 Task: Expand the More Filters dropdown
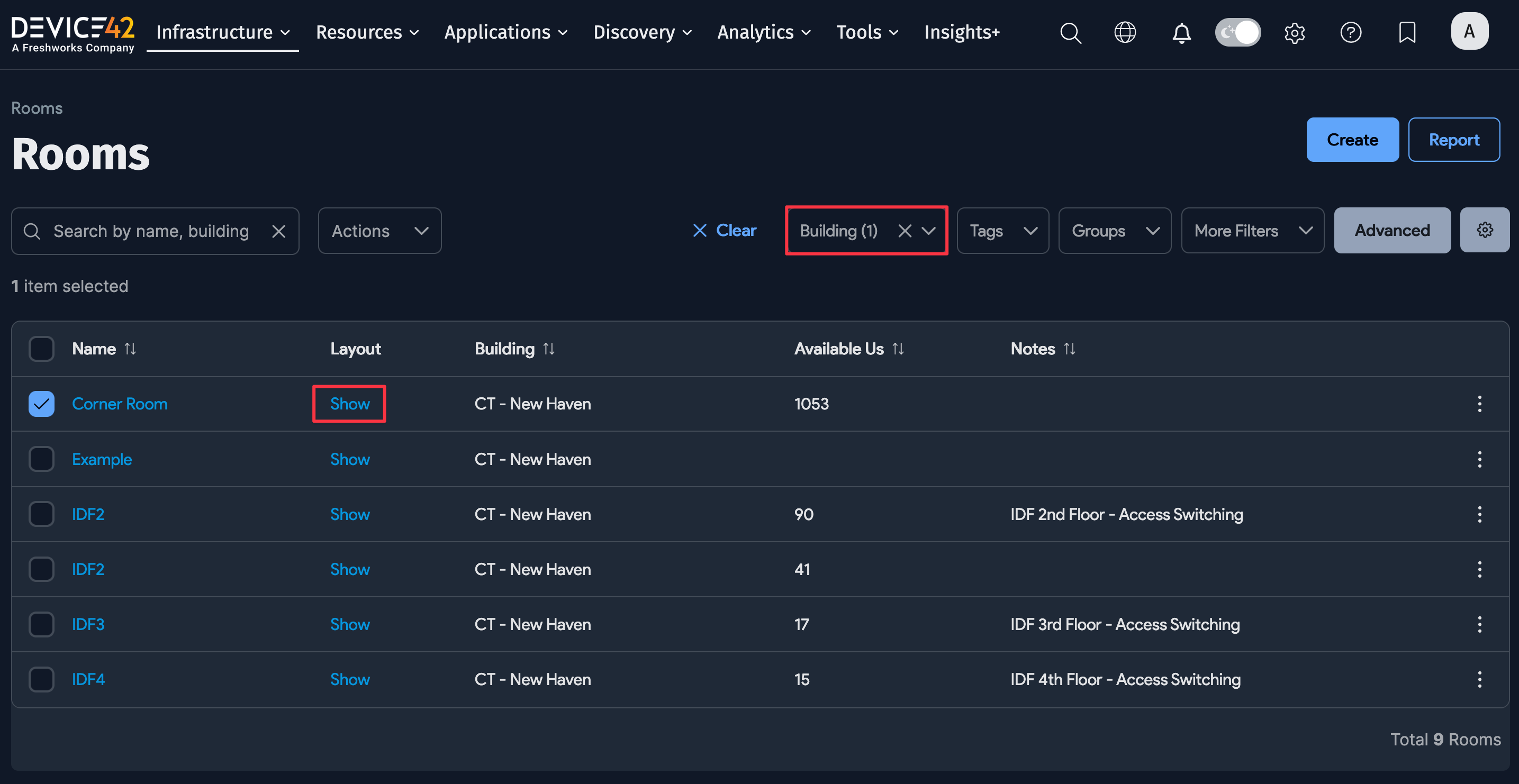click(1252, 231)
